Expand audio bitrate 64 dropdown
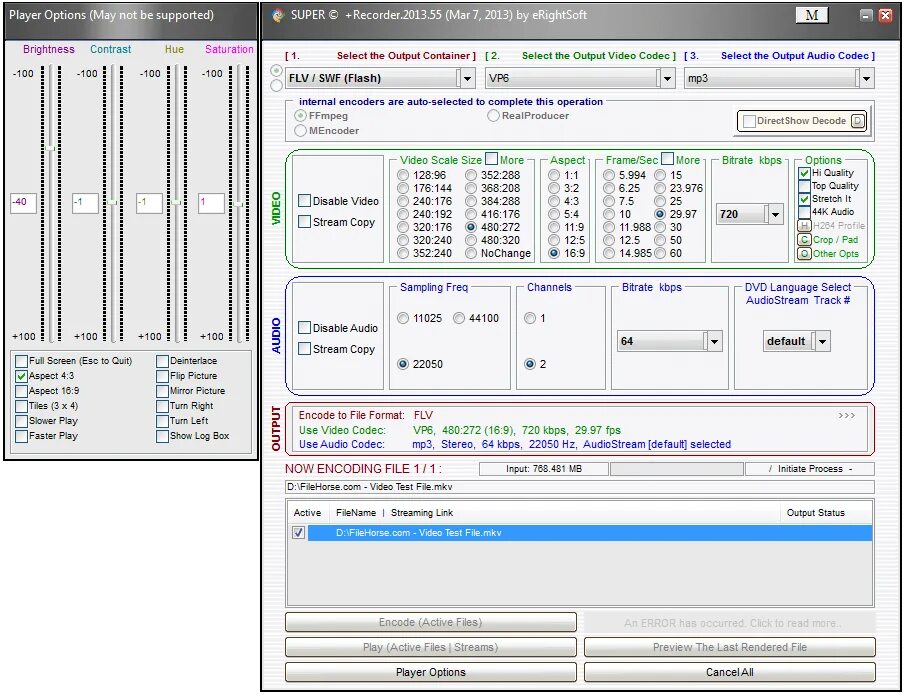This screenshot has width=905, height=695. tap(715, 341)
